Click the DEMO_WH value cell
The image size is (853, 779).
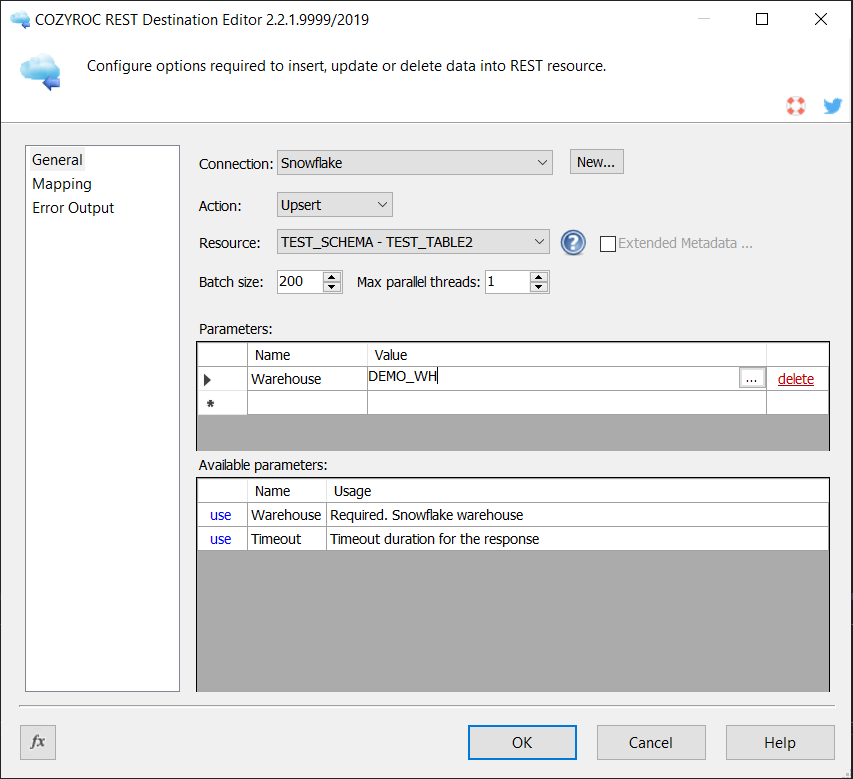click(553, 378)
